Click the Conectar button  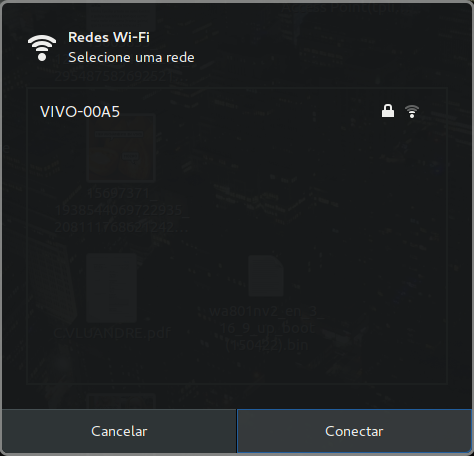tap(354, 431)
